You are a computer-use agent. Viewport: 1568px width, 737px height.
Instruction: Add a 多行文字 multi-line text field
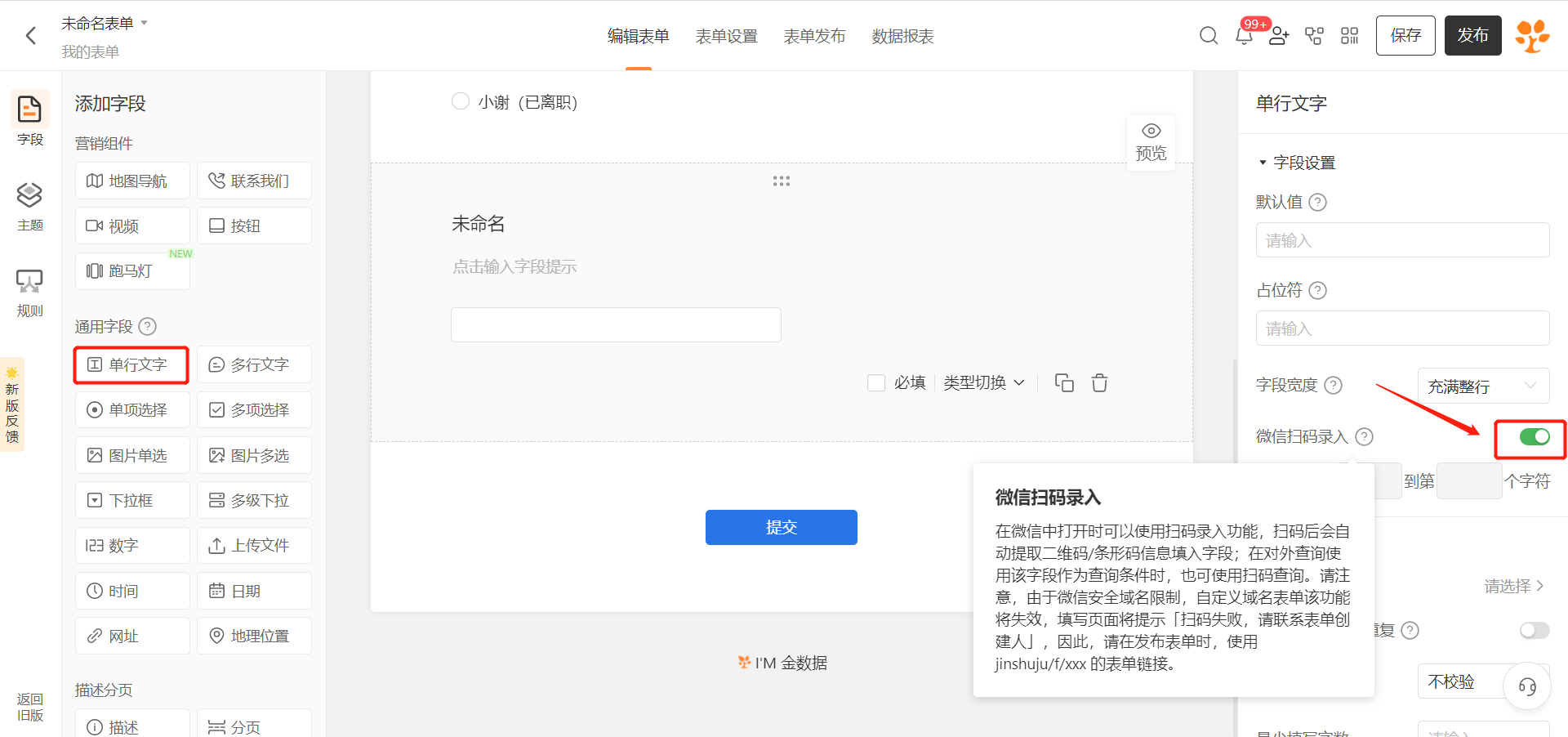[254, 364]
